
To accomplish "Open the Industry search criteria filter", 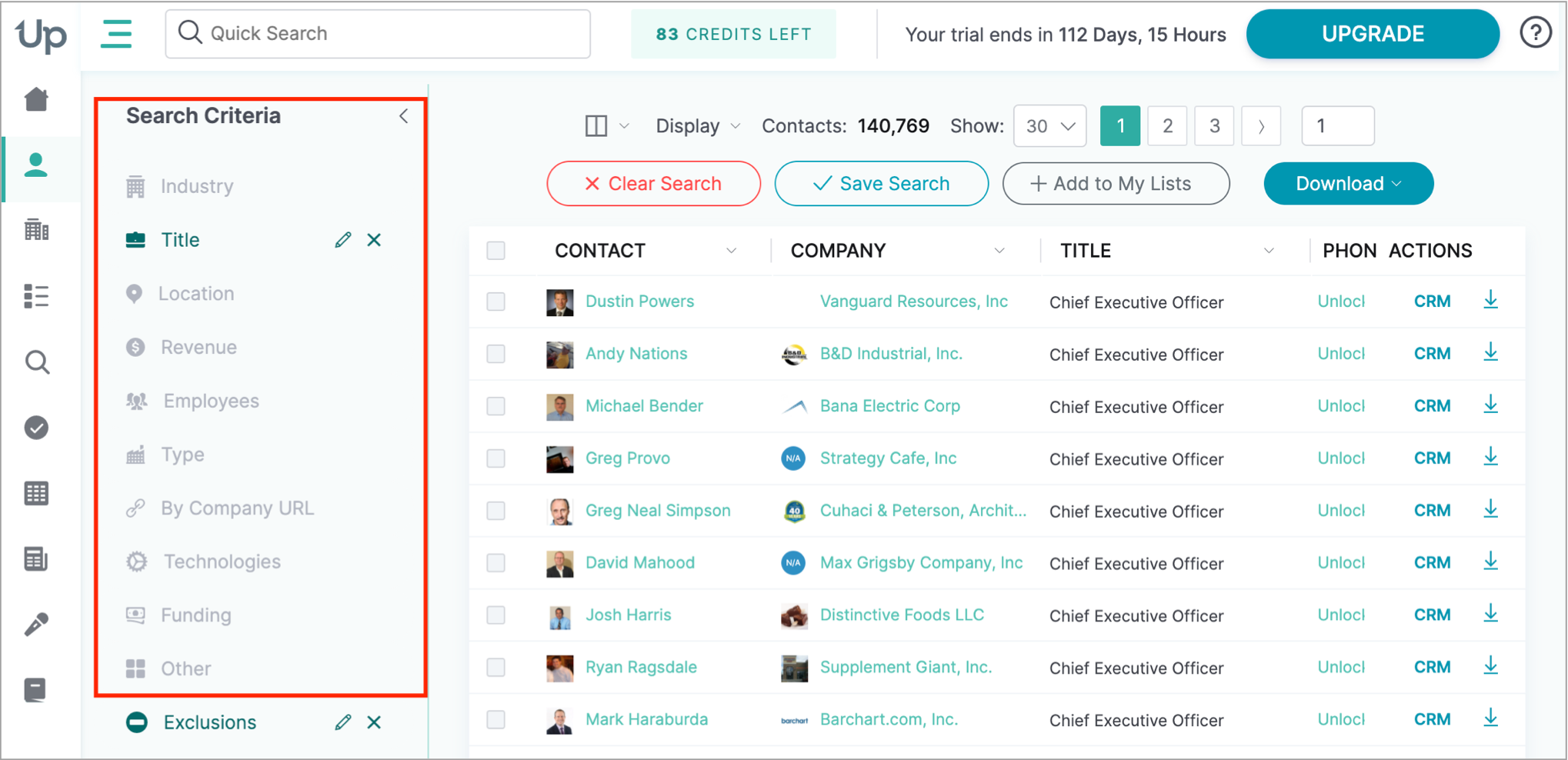I will (x=197, y=186).
